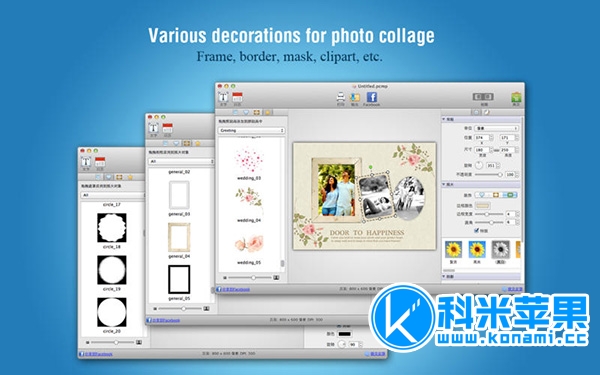Click the rotation stepper next to 351

coord(498,165)
